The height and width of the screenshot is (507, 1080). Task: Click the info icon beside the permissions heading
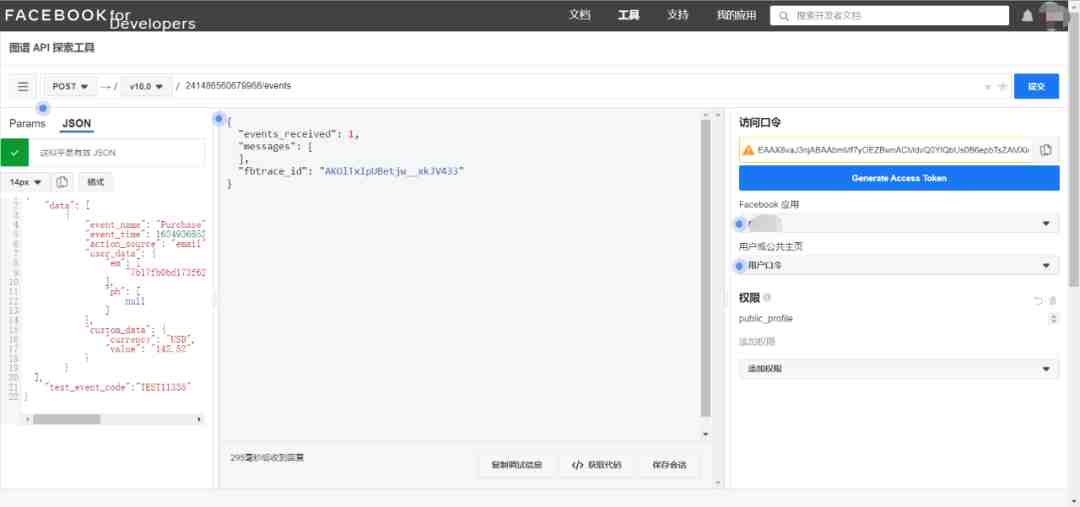pos(767,298)
